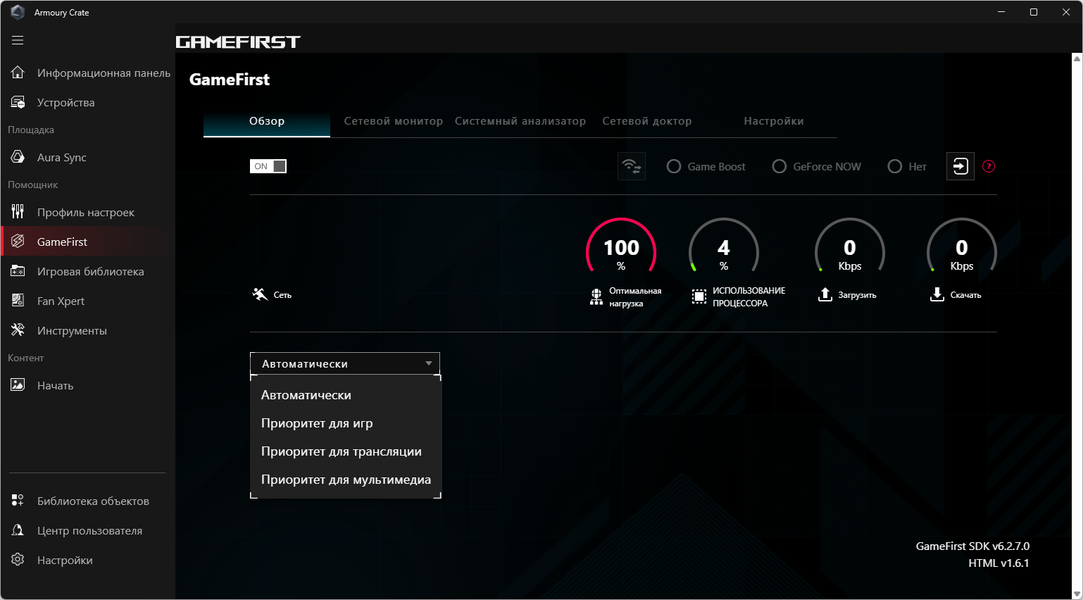
Task: Open Информационная панель in sidebar
Action: tap(104, 73)
